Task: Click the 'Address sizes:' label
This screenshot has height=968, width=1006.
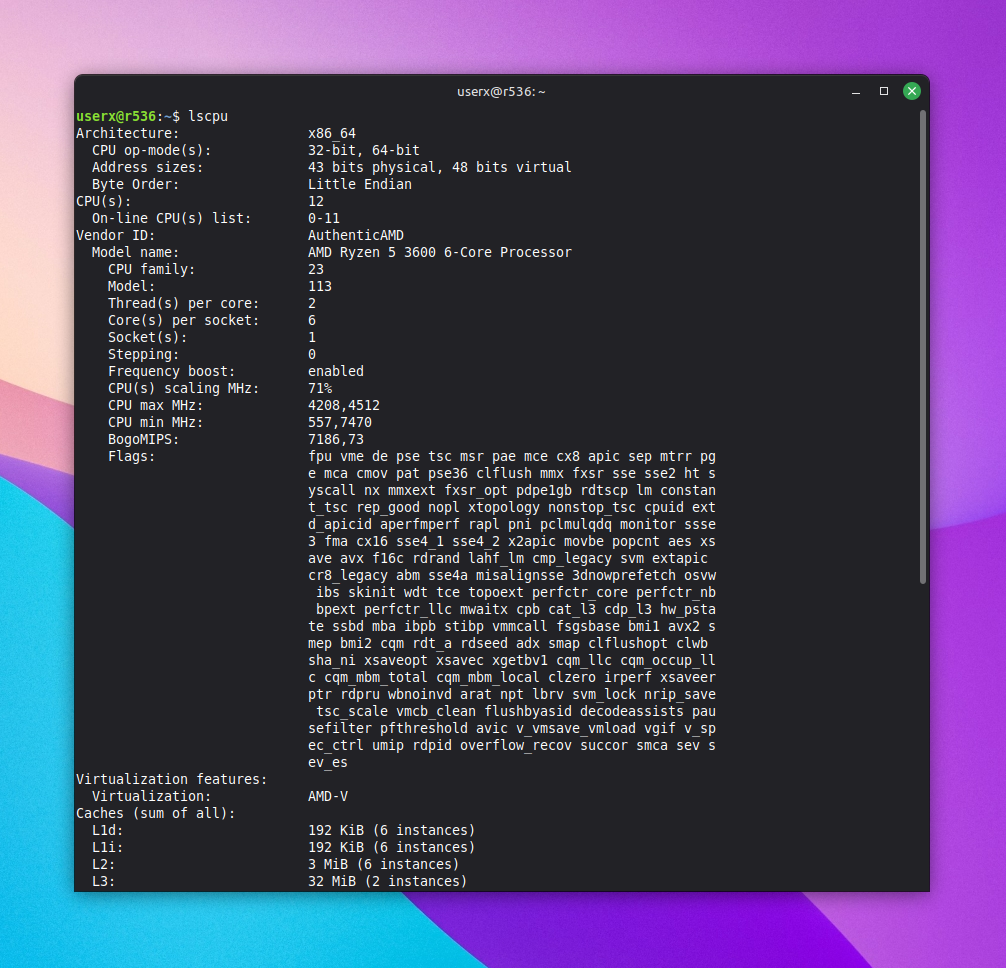Action: (x=148, y=167)
